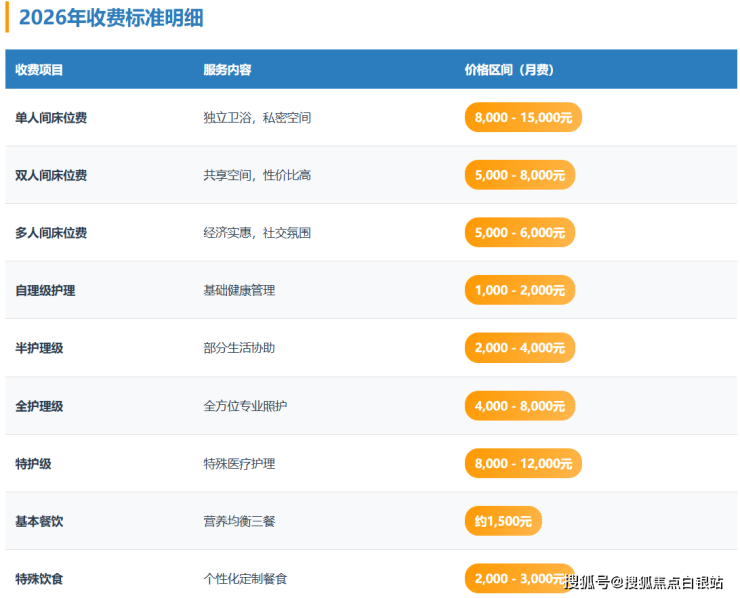Select the 收费项目 column header
The width and height of the screenshot is (740, 598).
(39, 70)
